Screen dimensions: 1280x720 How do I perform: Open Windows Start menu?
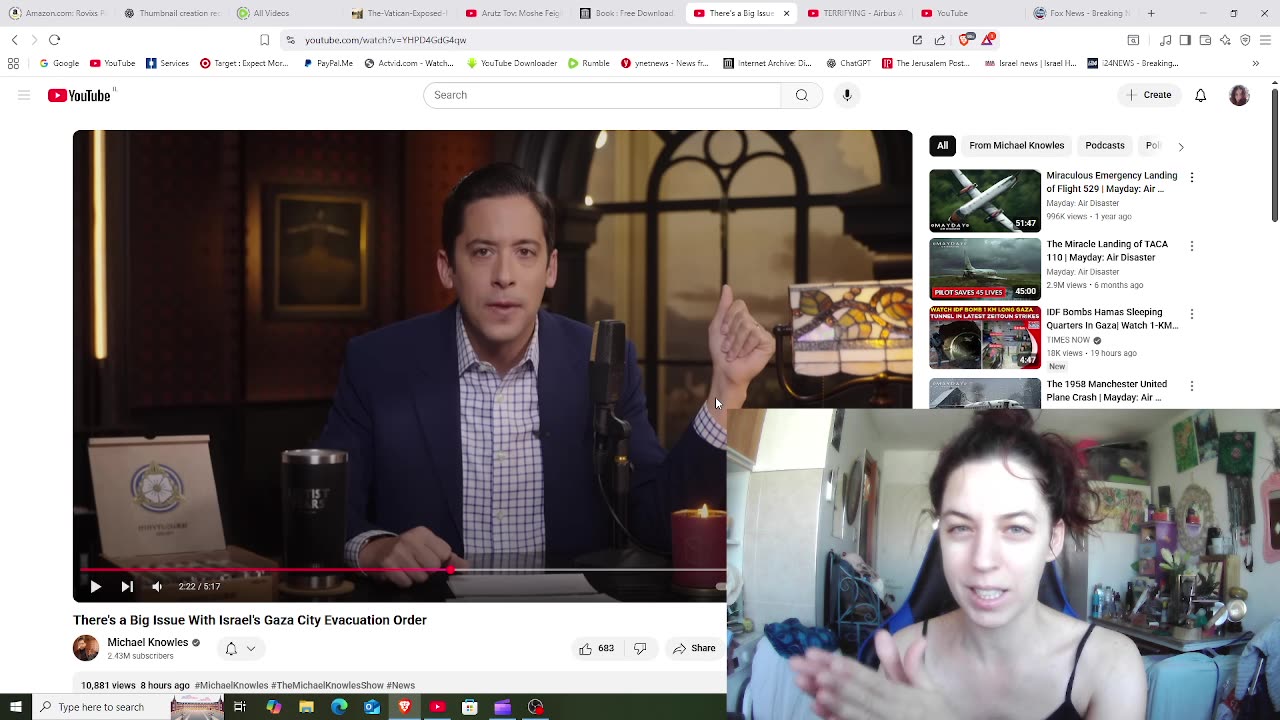tap(16, 707)
